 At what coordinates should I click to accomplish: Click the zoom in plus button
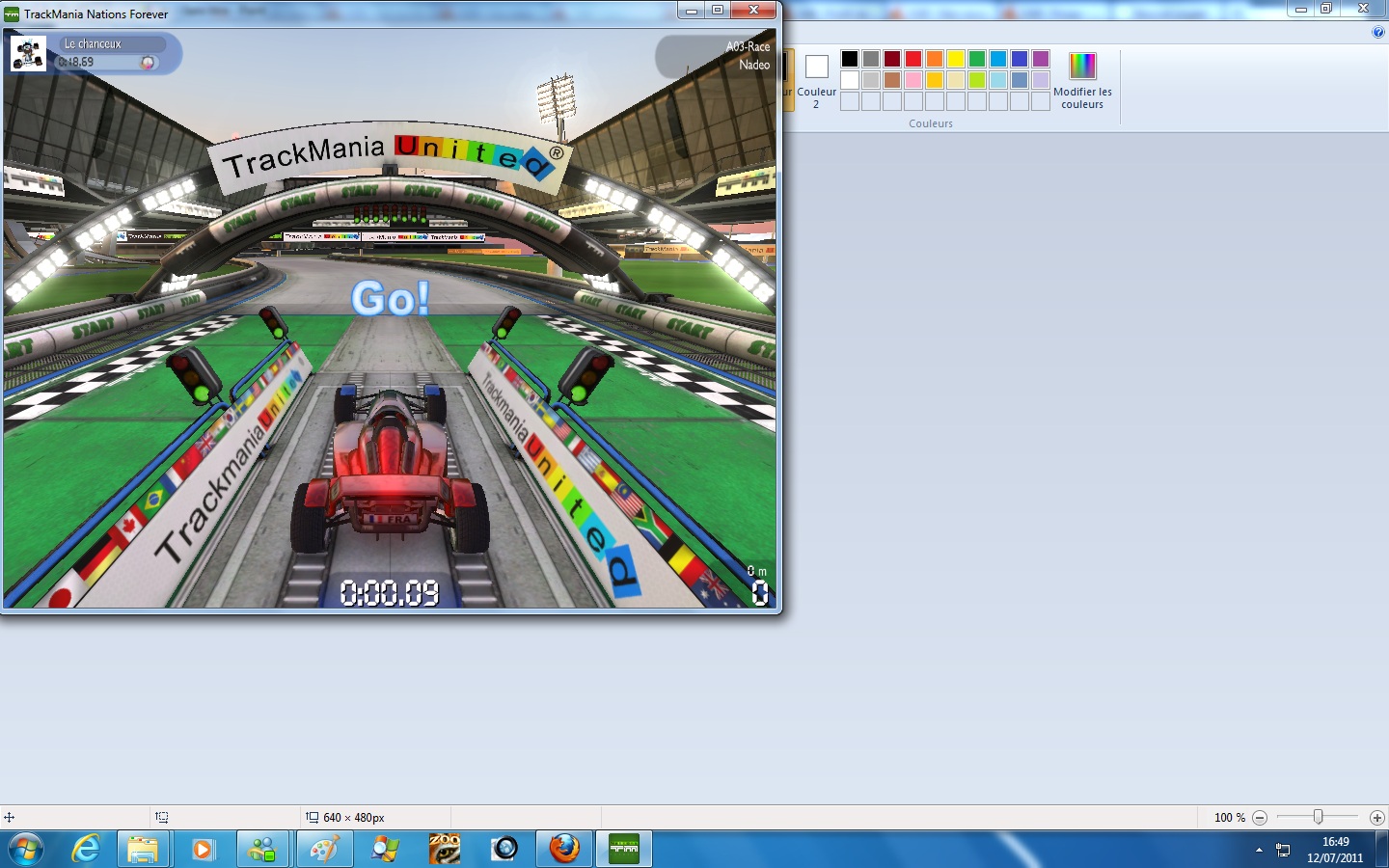tap(1376, 817)
